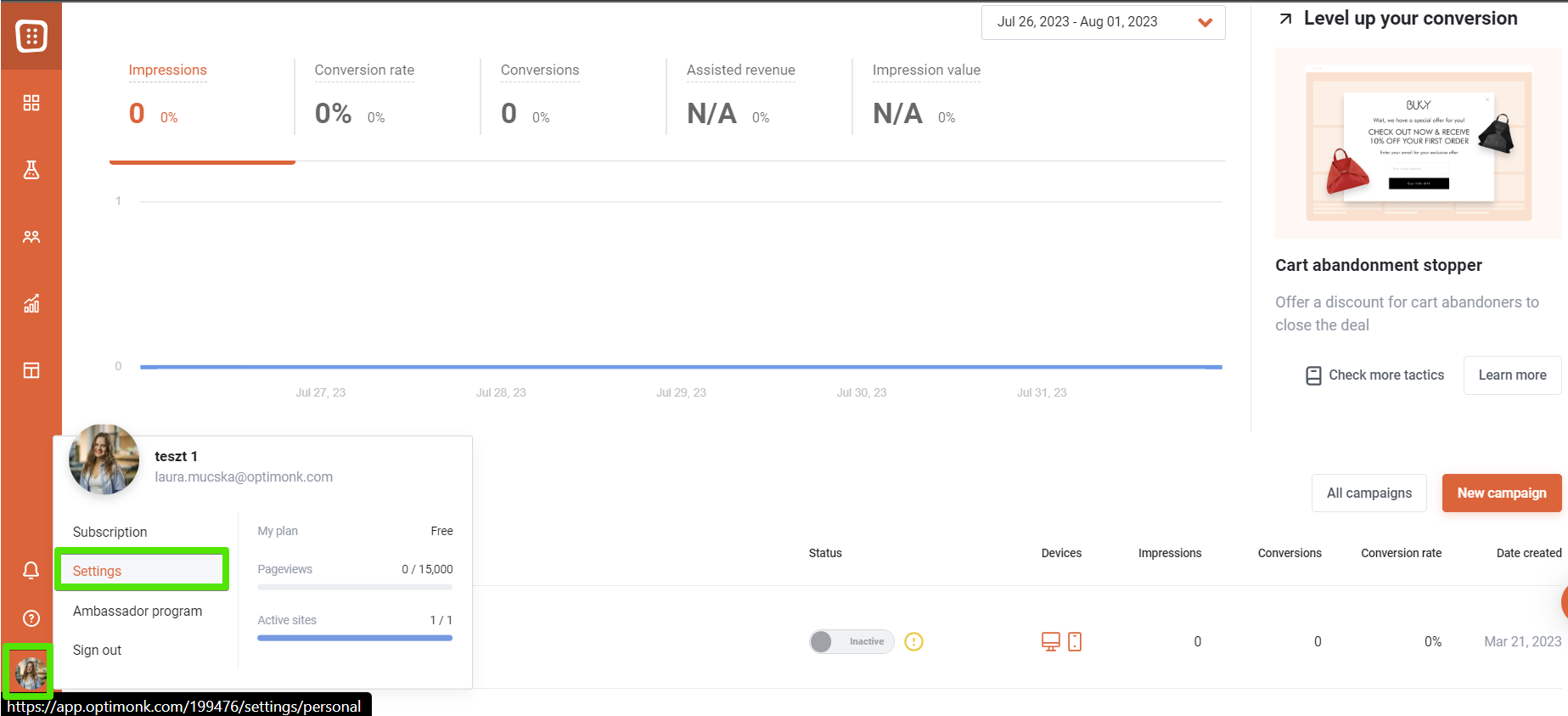Viewport: 1568px width, 716px height.
Task: Toggle the Inactive campaign status switch
Action: coord(851,641)
